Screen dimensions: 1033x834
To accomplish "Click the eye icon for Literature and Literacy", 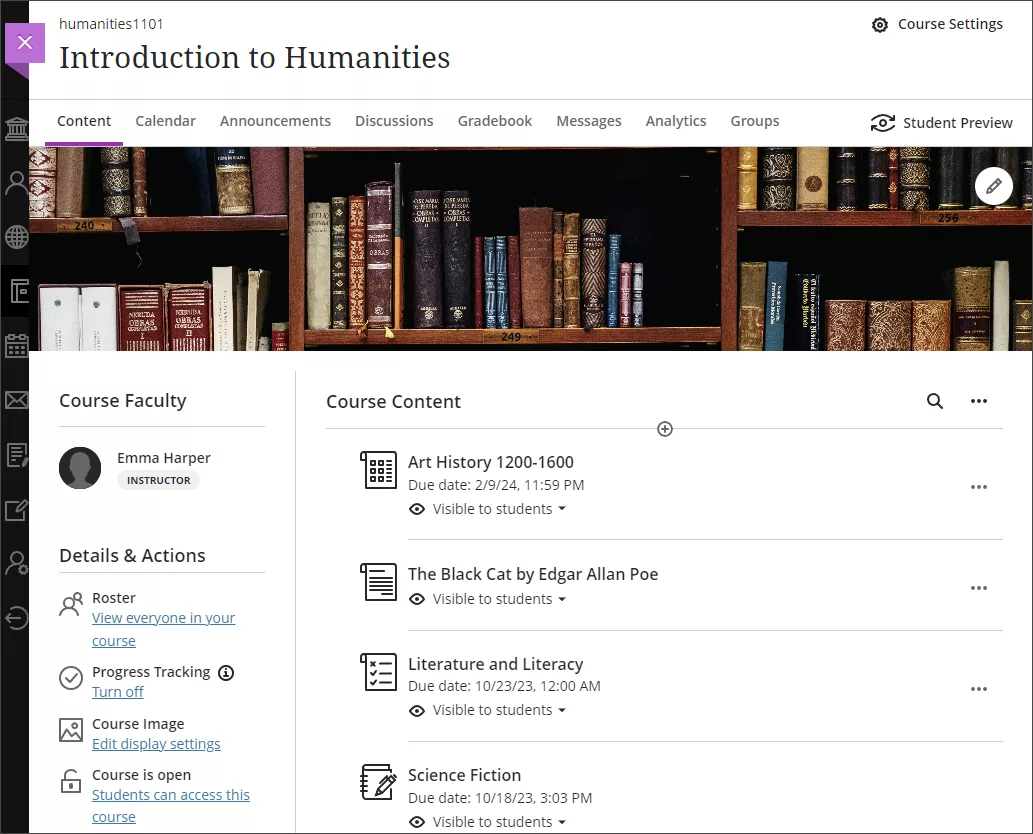I will click(x=417, y=710).
